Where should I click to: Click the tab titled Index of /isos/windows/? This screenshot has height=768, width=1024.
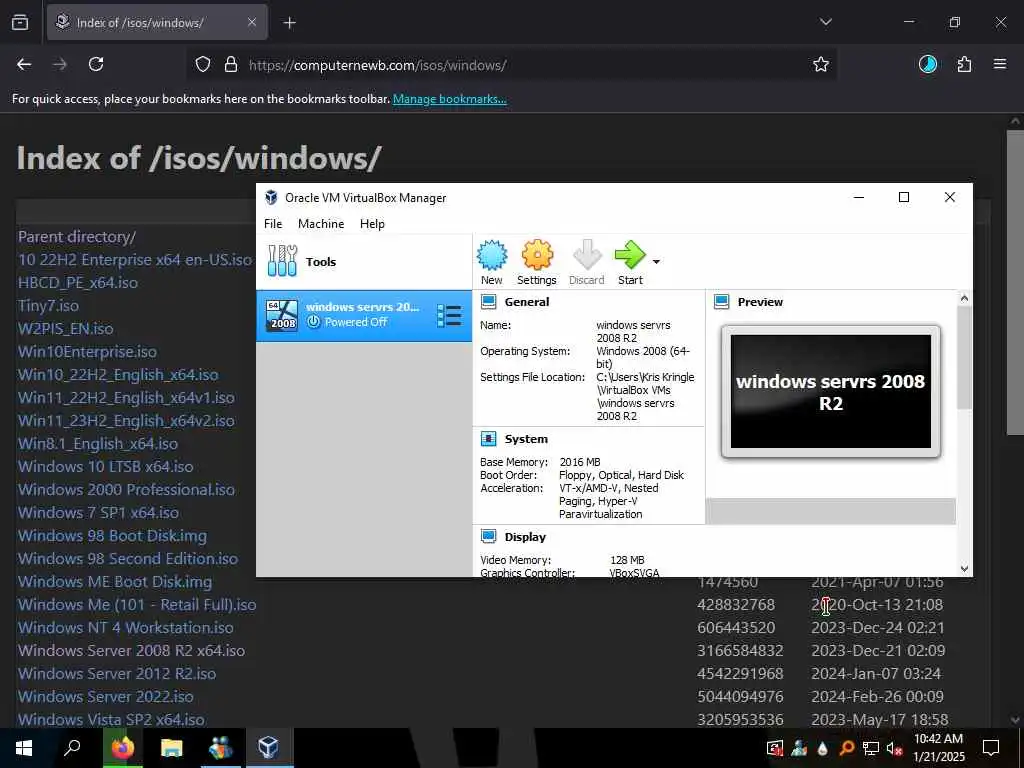point(157,22)
